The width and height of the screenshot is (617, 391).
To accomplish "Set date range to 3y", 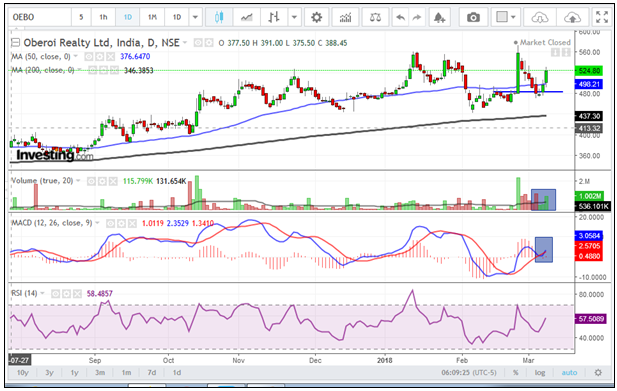I will coord(49,373).
